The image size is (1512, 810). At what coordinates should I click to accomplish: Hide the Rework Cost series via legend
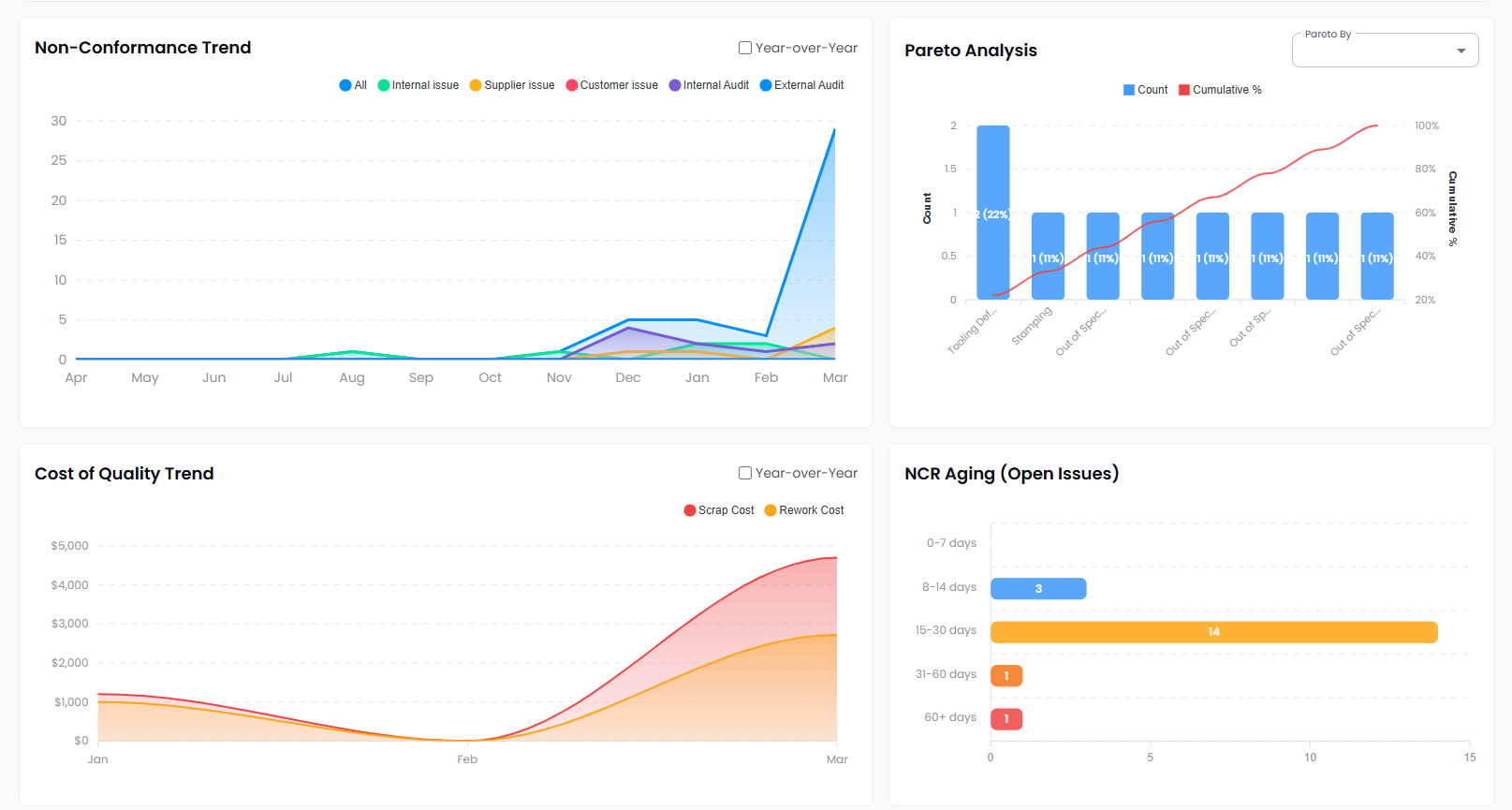[771, 510]
